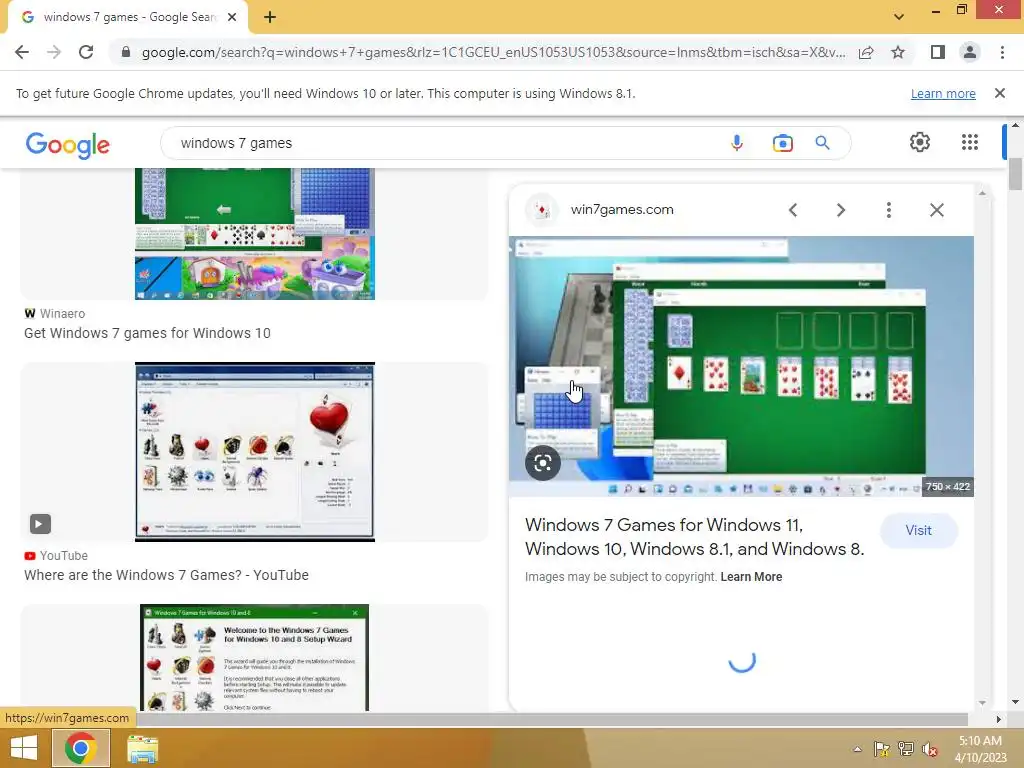The width and height of the screenshot is (1024, 768).
Task: Open the Chrome three-dot menu
Action: coord(1002,52)
